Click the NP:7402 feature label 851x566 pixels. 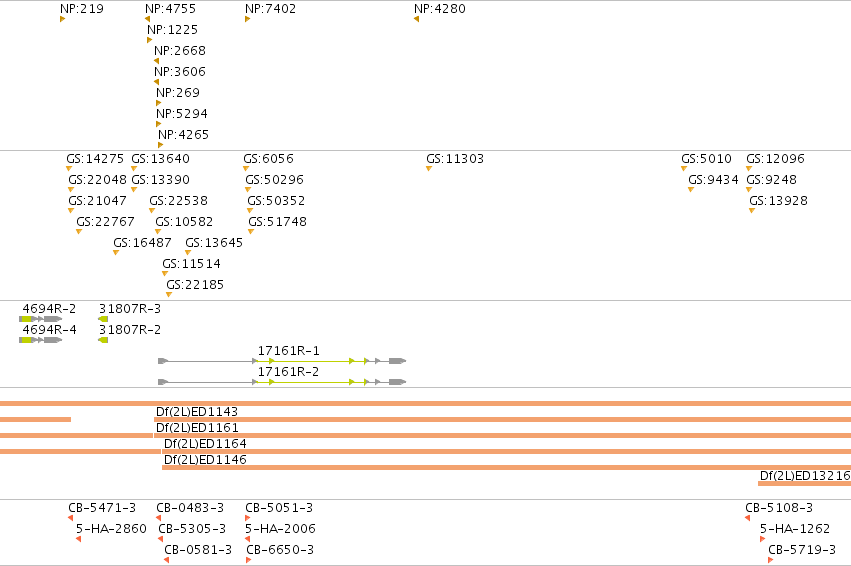[x=270, y=9]
